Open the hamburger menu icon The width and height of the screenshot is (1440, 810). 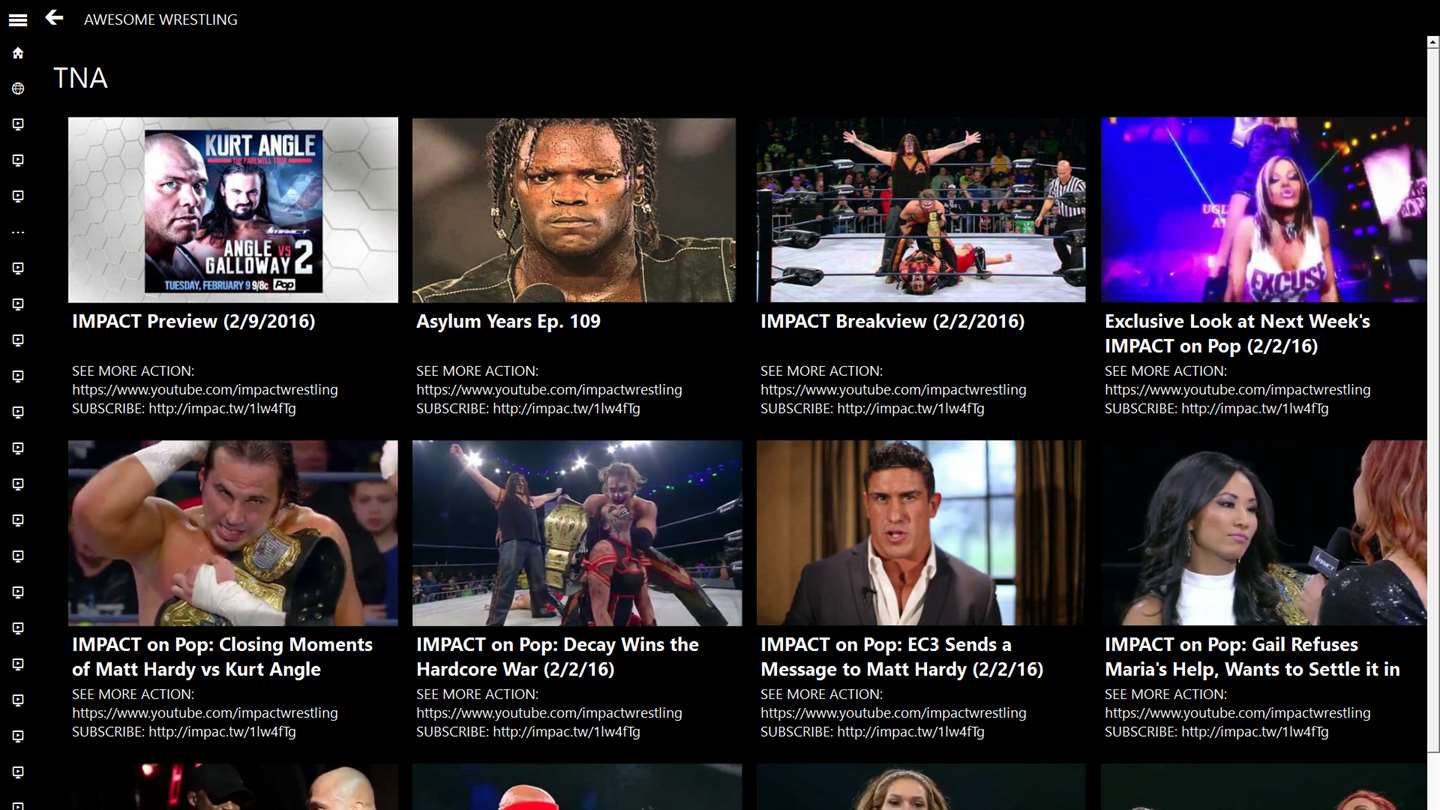click(18, 19)
